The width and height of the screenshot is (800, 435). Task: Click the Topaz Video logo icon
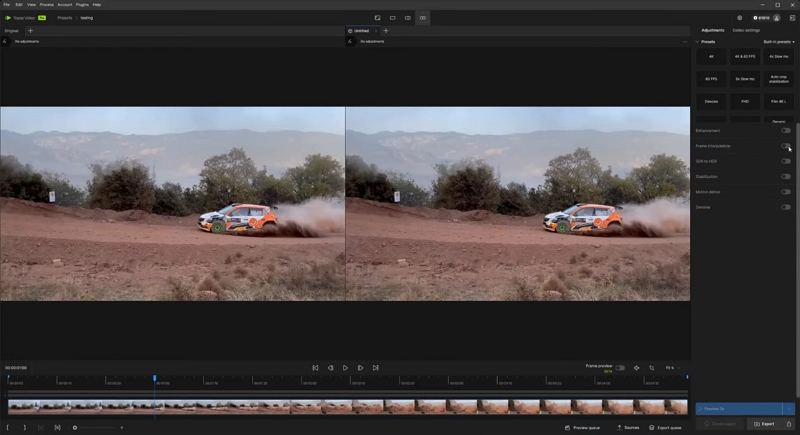click(x=8, y=18)
